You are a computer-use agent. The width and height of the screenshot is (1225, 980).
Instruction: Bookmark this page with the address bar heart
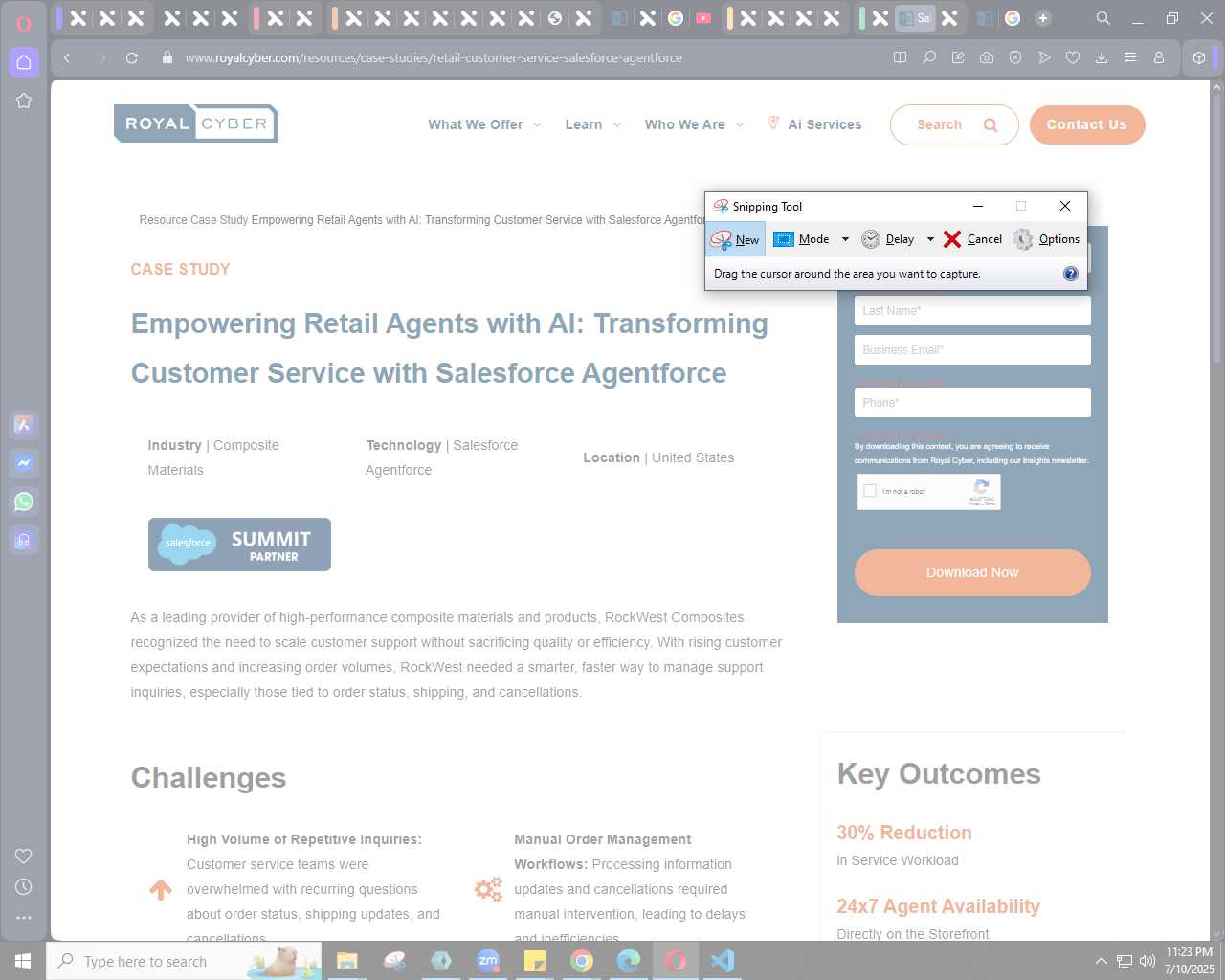point(1073,57)
